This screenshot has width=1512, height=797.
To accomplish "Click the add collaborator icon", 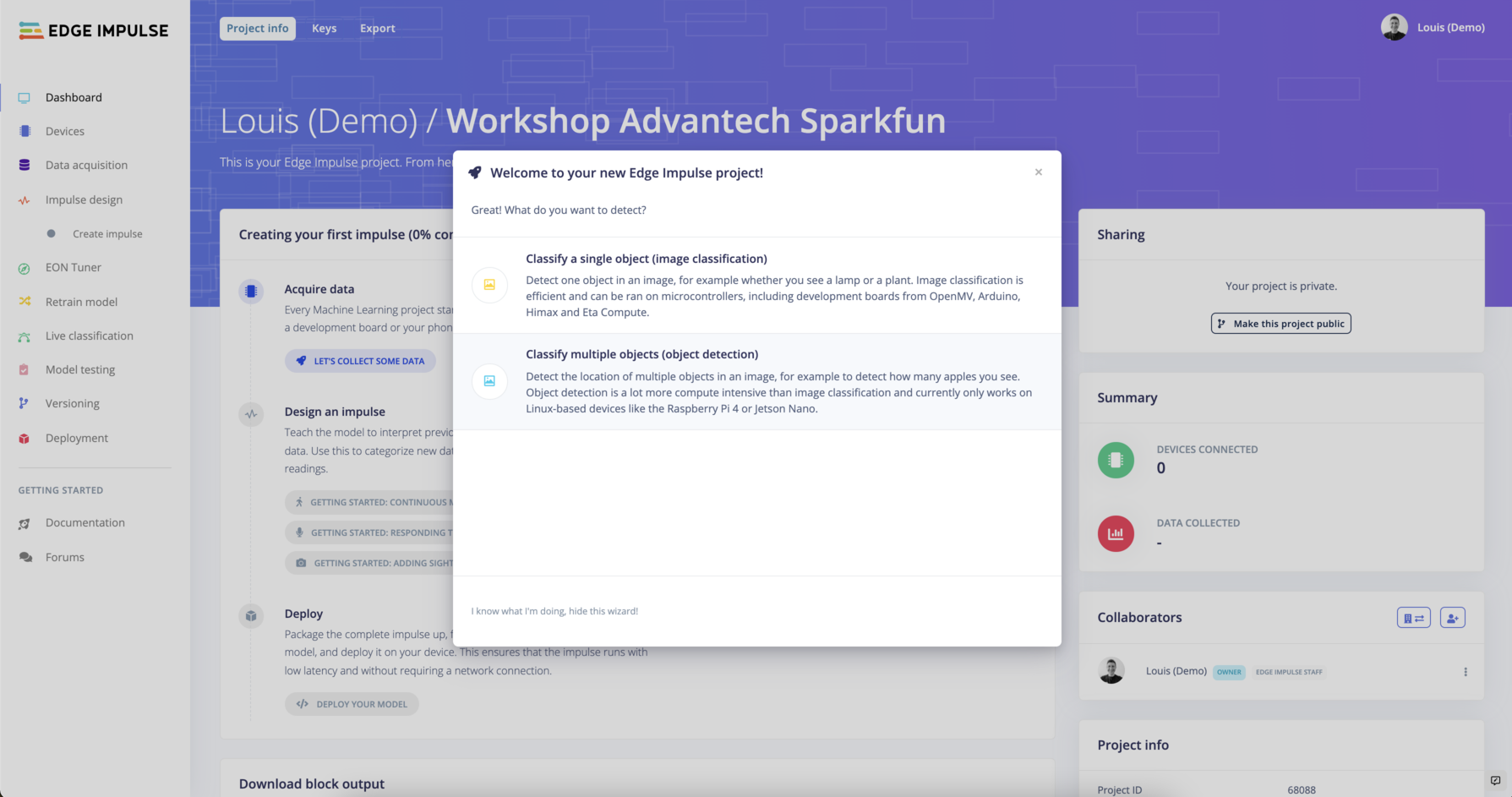I will point(1452,618).
